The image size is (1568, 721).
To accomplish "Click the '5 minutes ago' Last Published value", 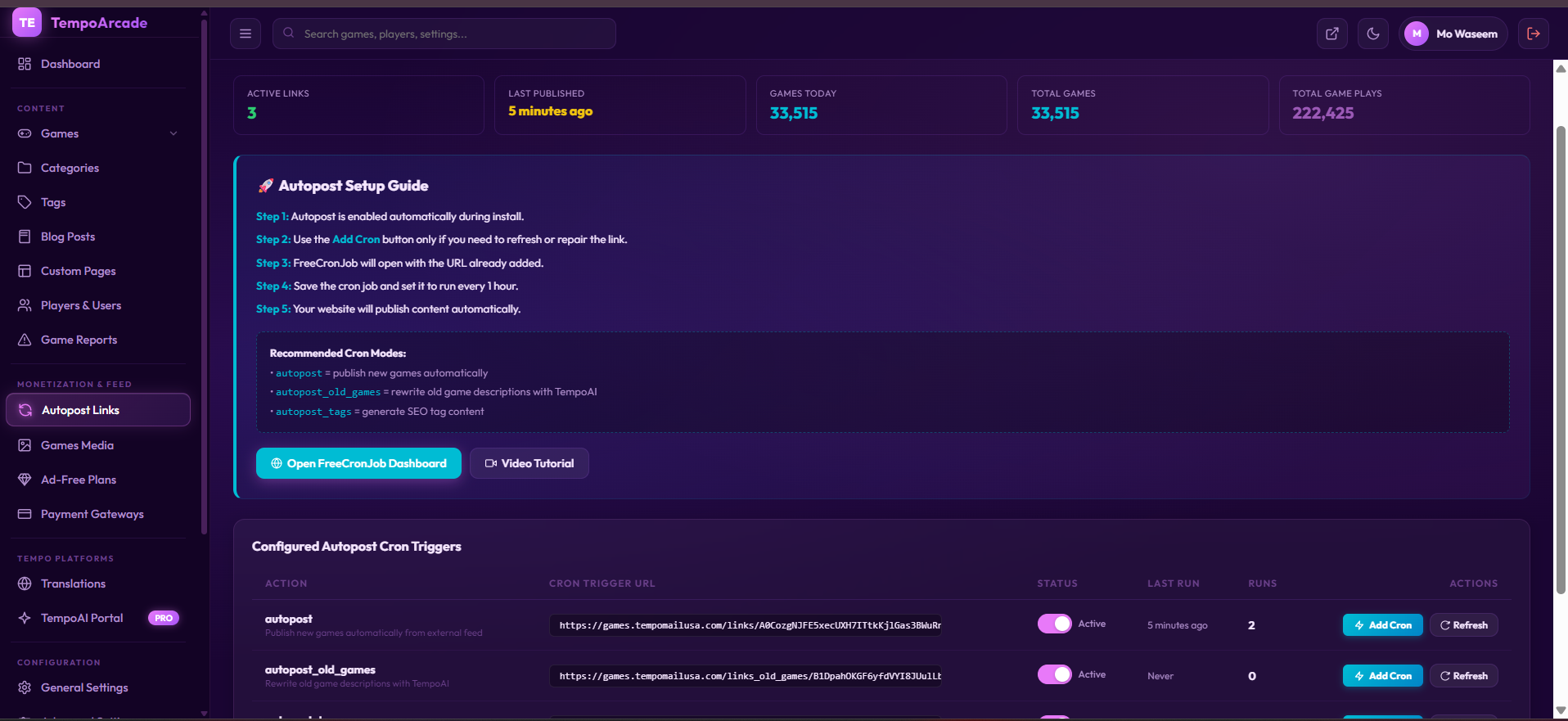I will coord(550,111).
